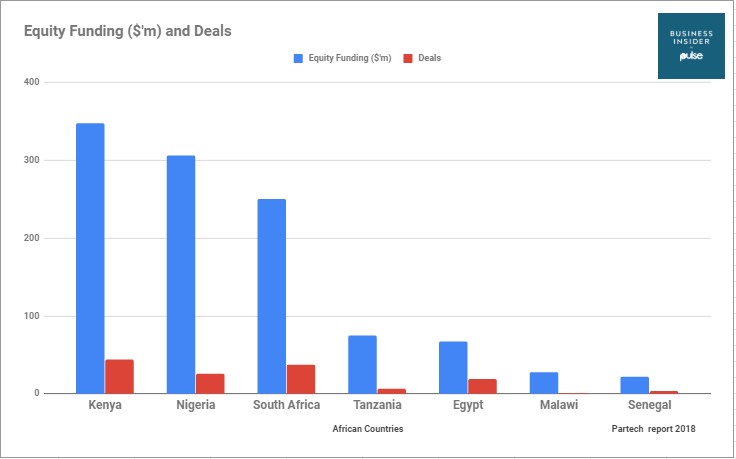The width and height of the screenshot is (736, 459).
Task: Click the 400 y-axis value label
Action: (x=32, y=82)
